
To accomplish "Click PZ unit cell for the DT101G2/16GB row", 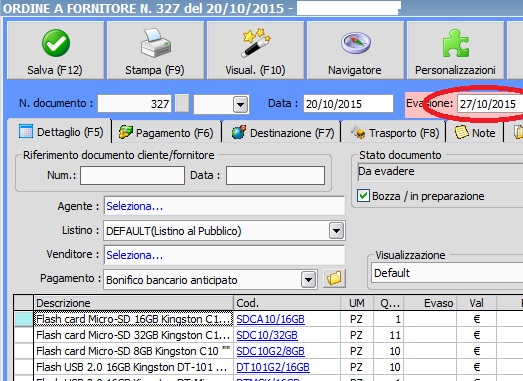I will tap(357, 367).
